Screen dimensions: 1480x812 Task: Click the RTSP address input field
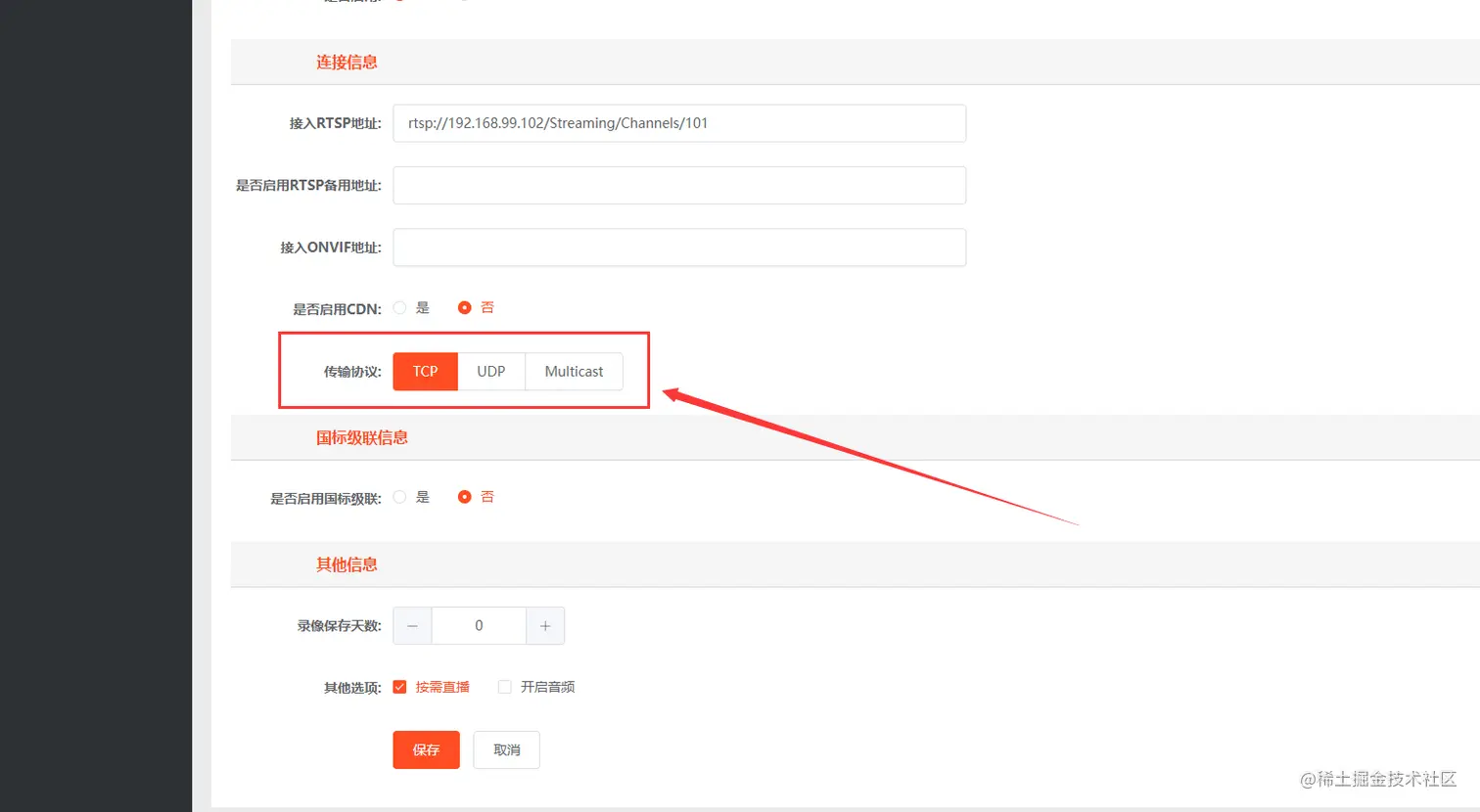[679, 123]
